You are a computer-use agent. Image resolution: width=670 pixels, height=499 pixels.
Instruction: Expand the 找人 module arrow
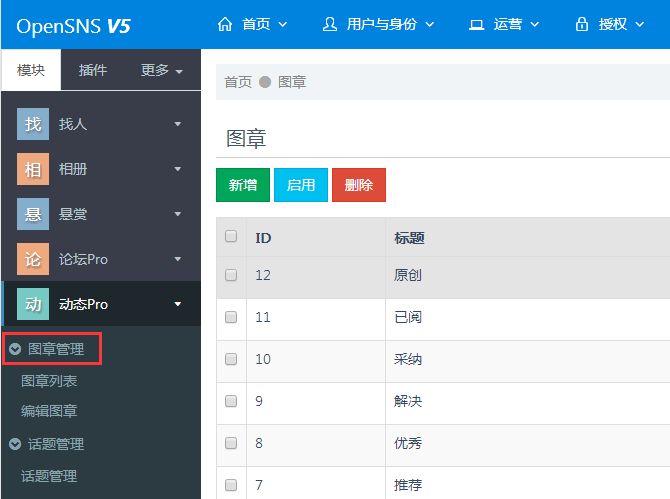(x=178, y=124)
